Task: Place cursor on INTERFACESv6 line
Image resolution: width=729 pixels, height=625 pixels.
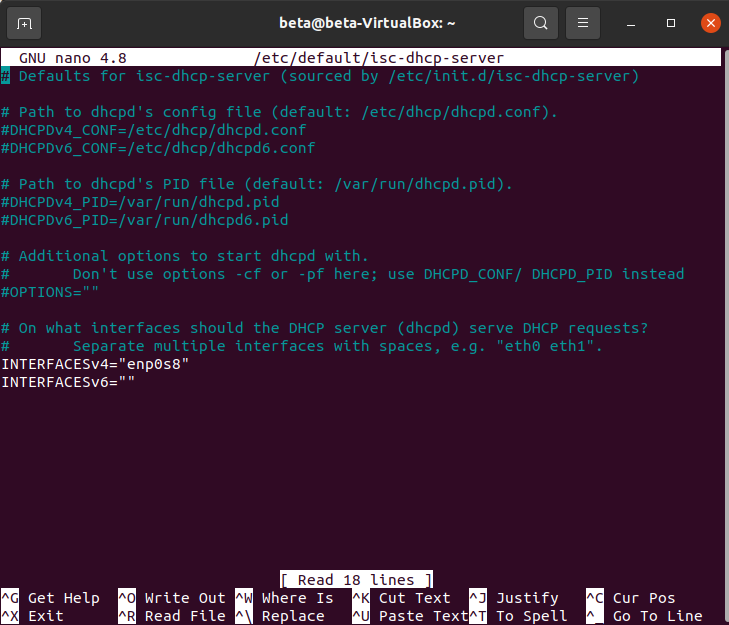Action: coord(68,382)
